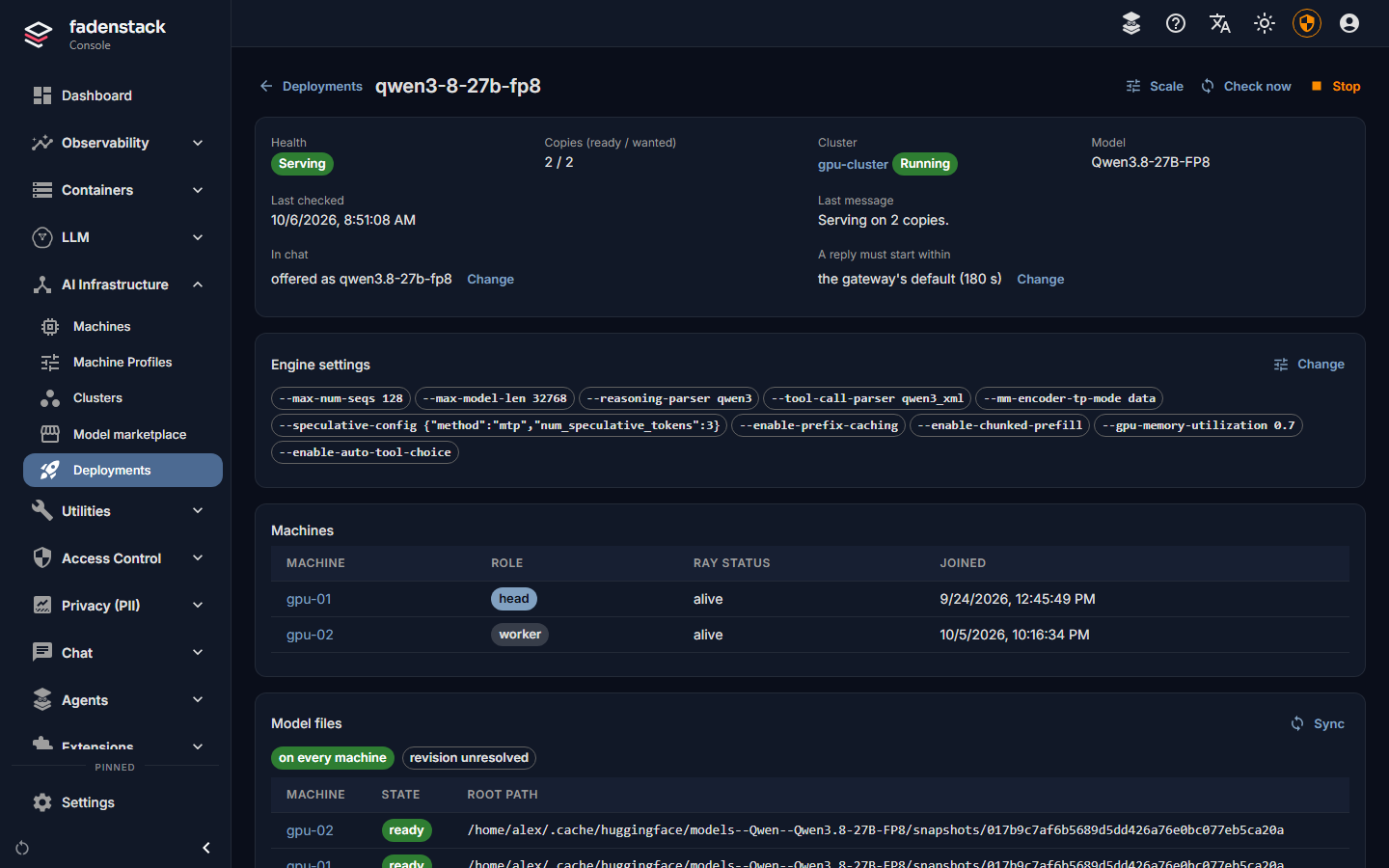The width and height of the screenshot is (1389, 868).
Task: Click the orange shield icon in header
Action: point(1307,23)
